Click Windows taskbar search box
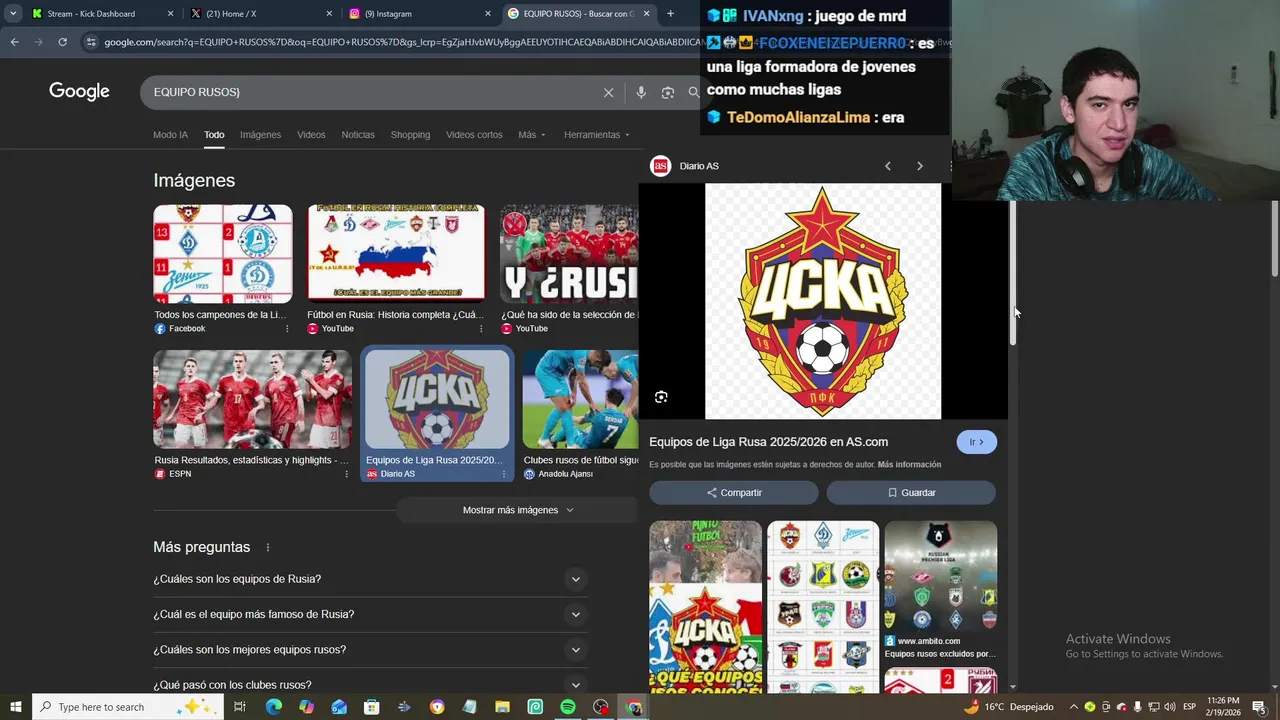 pyautogui.click(x=126, y=707)
